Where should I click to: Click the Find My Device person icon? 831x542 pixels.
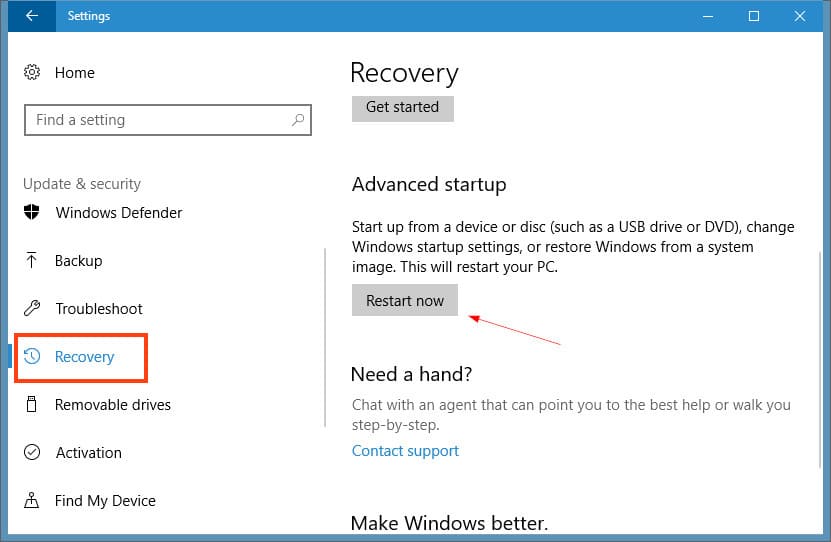point(32,501)
